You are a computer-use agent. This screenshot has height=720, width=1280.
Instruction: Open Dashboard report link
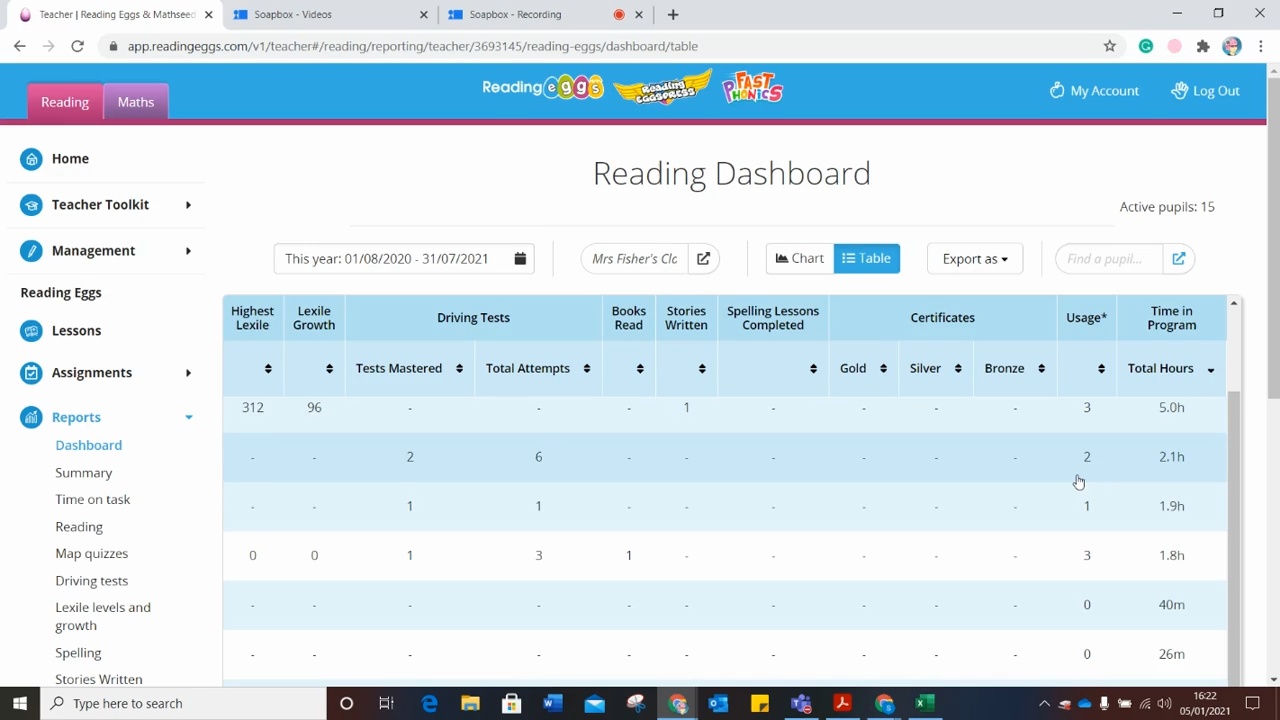click(x=89, y=446)
